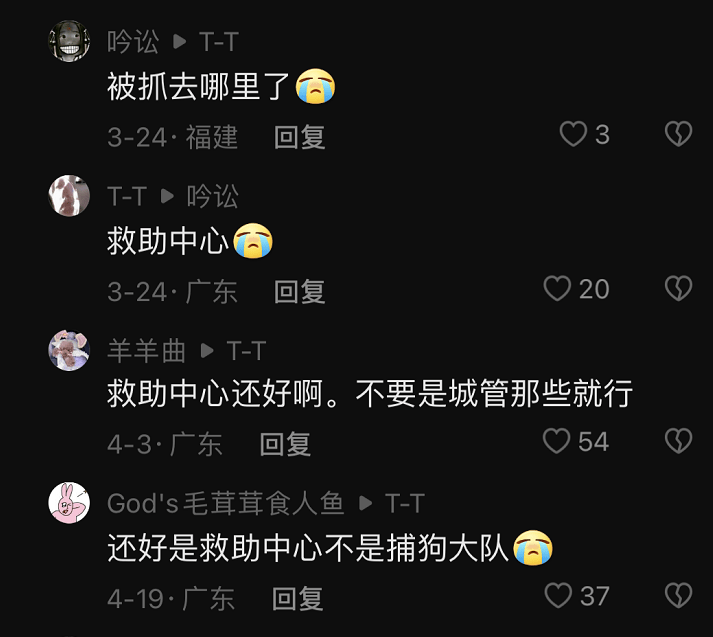This screenshot has width=713, height=637.
Task: Dislike 吟讼's comment using broken heart
Action: tap(678, 134)
